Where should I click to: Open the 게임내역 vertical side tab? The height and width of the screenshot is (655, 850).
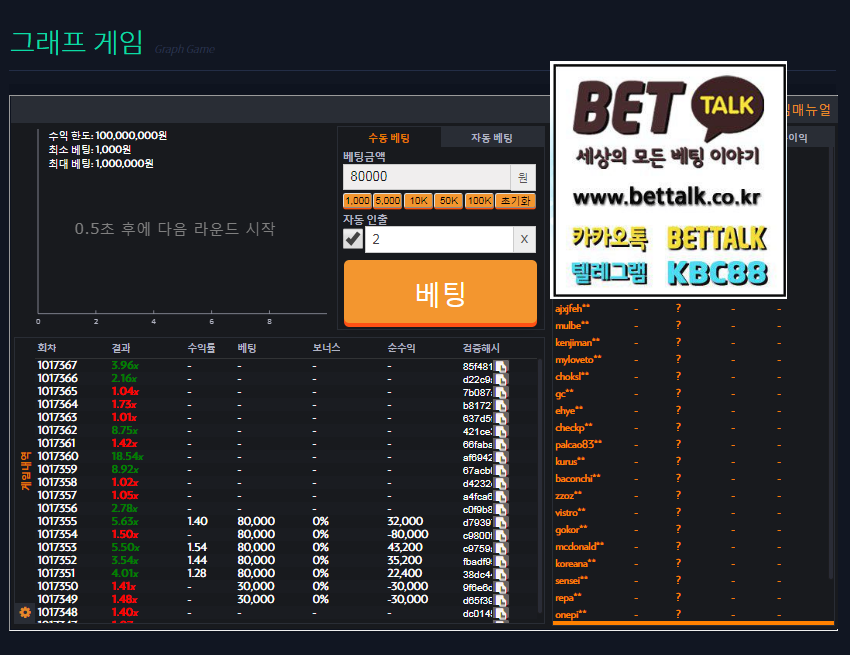click(25, 471)
